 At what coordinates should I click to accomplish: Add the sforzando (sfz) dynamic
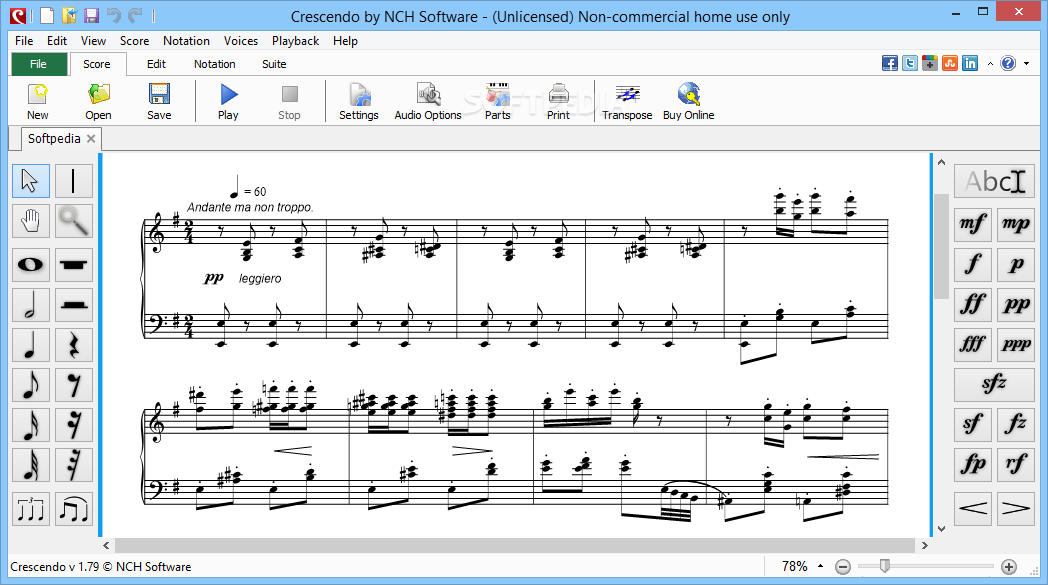pos(994,384)
